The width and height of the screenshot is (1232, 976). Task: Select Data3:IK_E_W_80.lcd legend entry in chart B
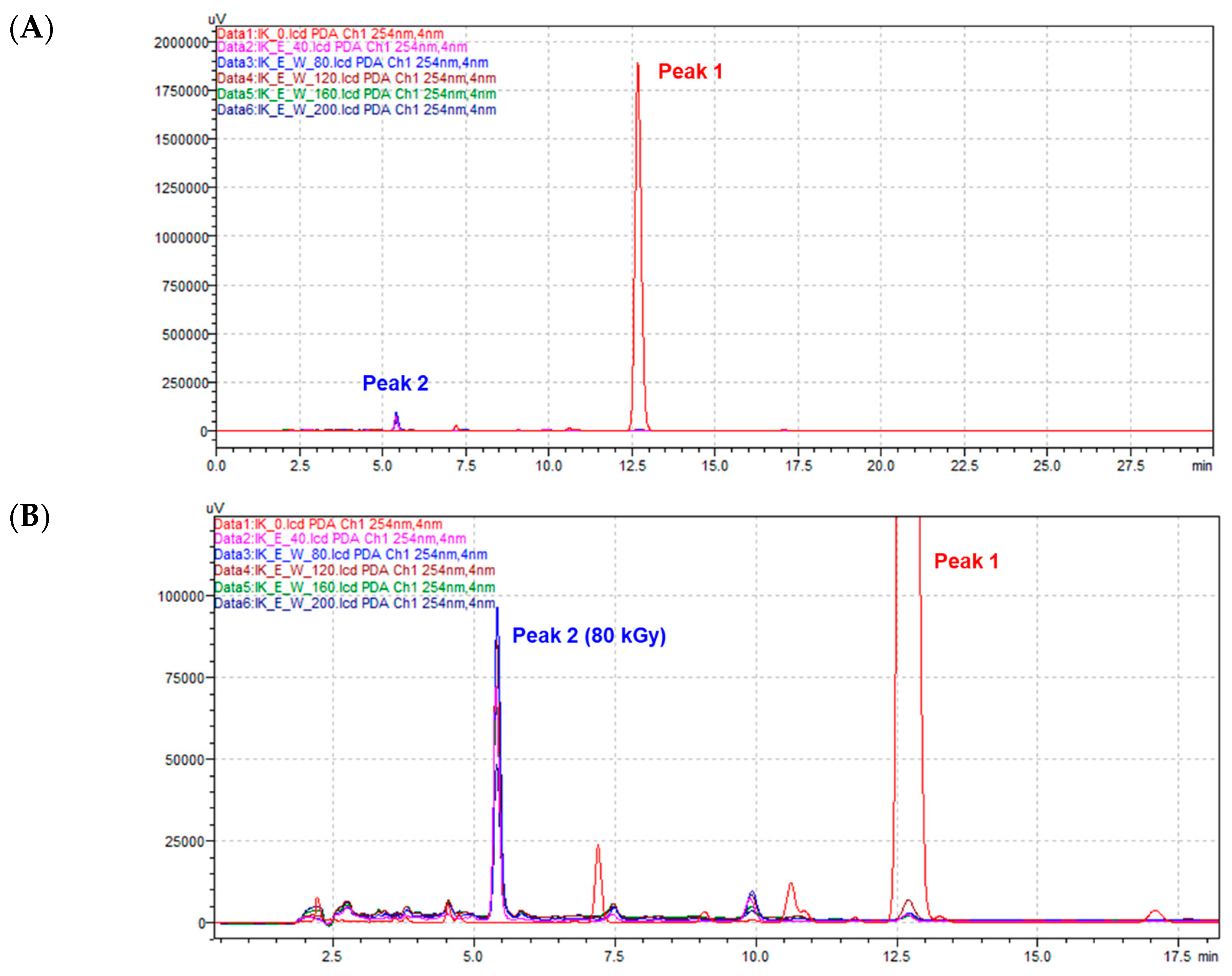pos(350,554)
